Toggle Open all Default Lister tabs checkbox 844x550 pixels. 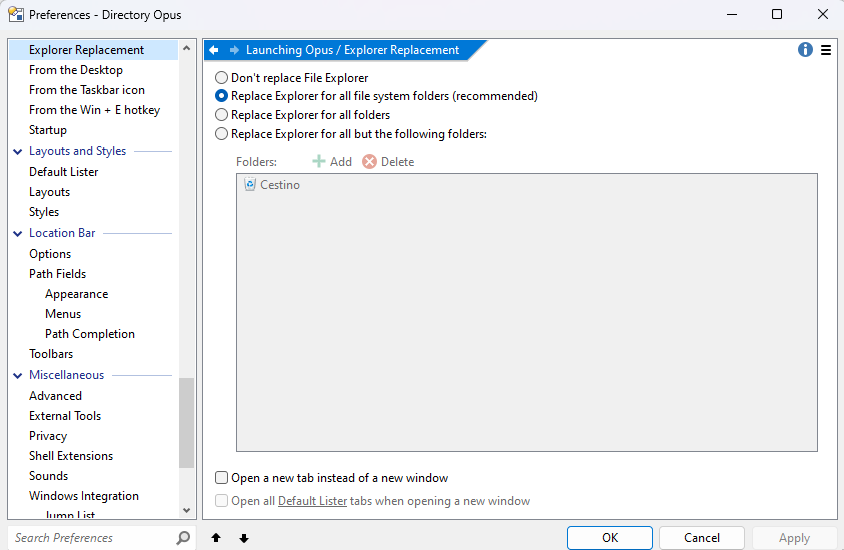coord(221,500)
